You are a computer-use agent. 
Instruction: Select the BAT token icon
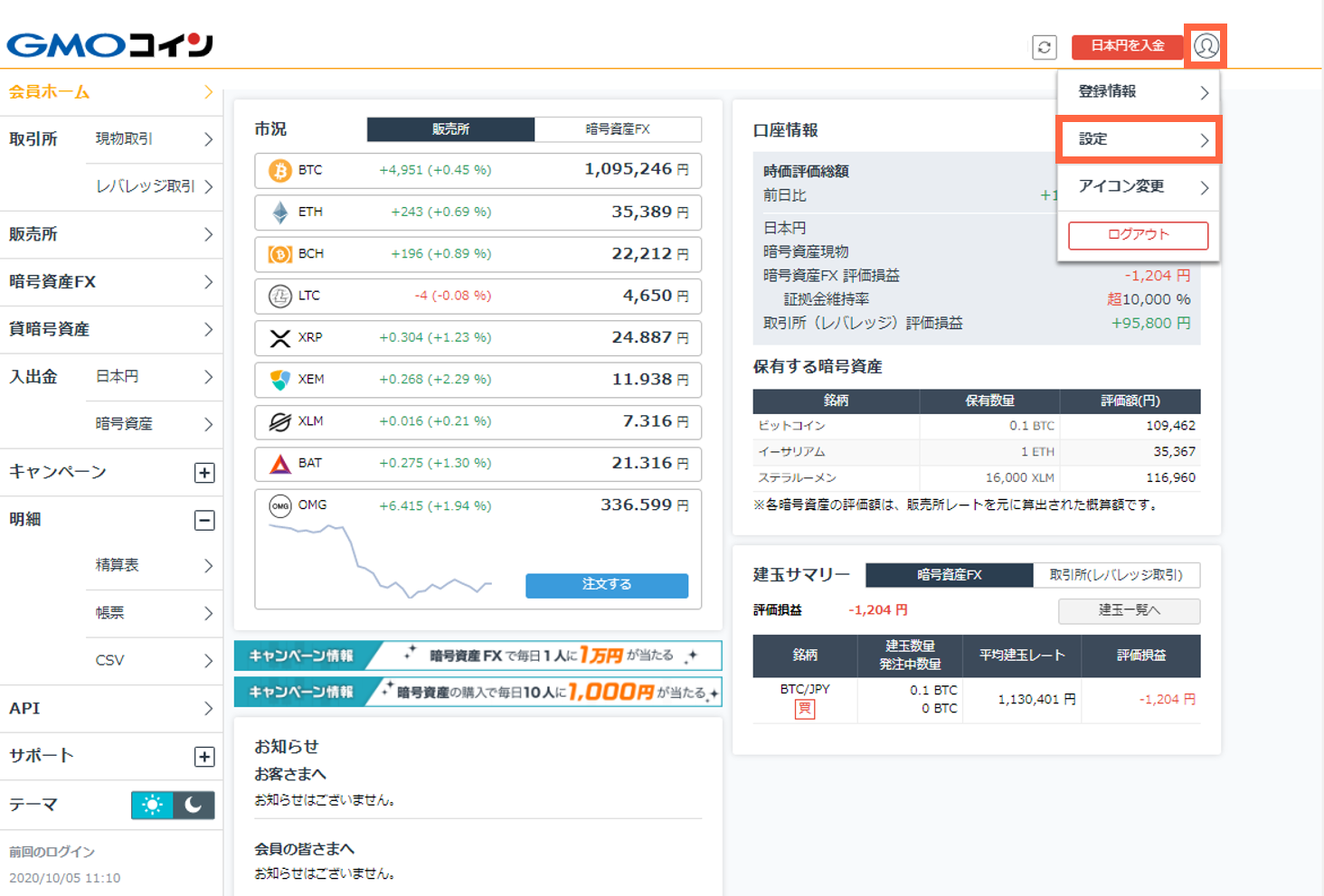[x=279, y=464]
